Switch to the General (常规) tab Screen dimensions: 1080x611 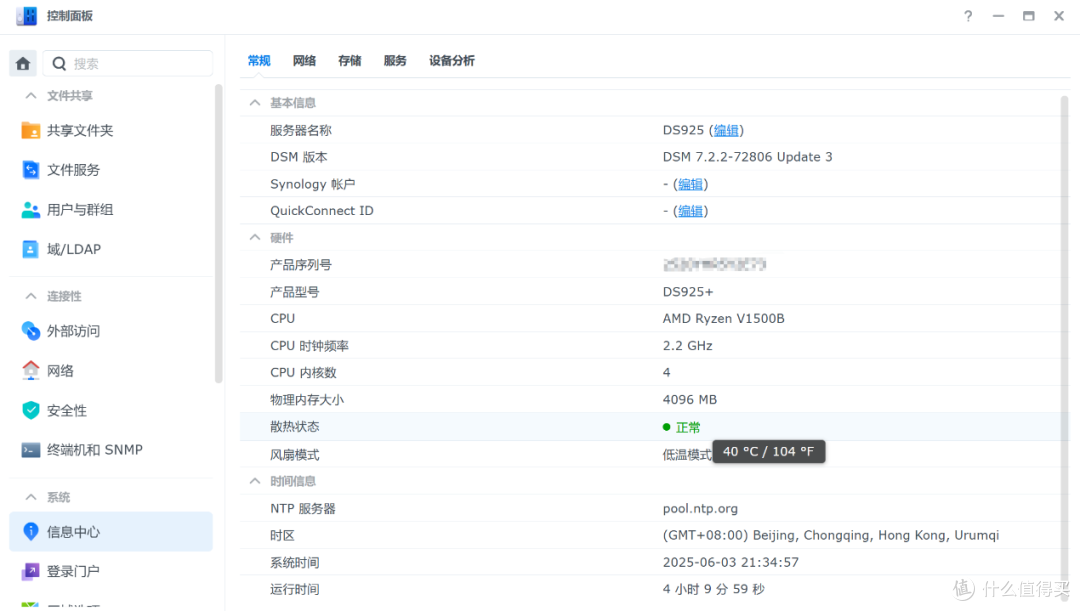(259, 61)
